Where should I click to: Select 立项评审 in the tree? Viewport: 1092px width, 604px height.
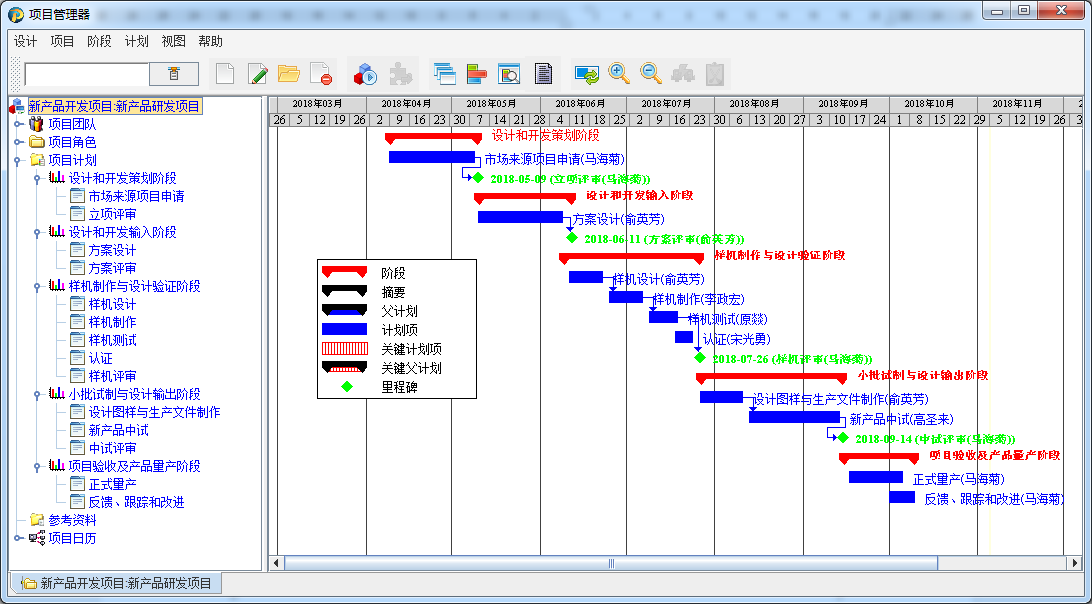coord(112,215)
